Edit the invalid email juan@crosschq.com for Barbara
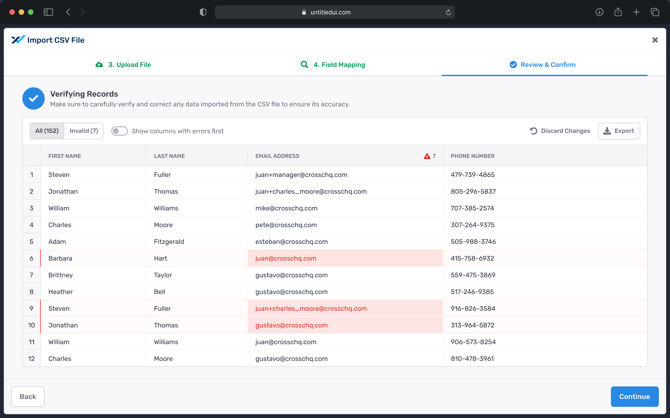670x418 pixels. coord(286,258)
